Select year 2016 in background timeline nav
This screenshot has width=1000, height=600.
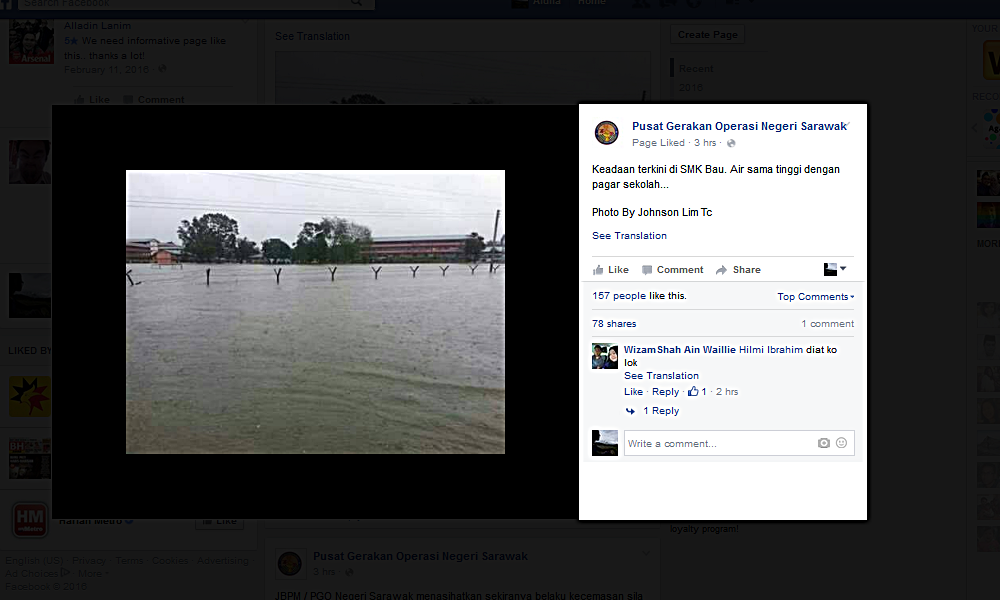pos(691,87)
